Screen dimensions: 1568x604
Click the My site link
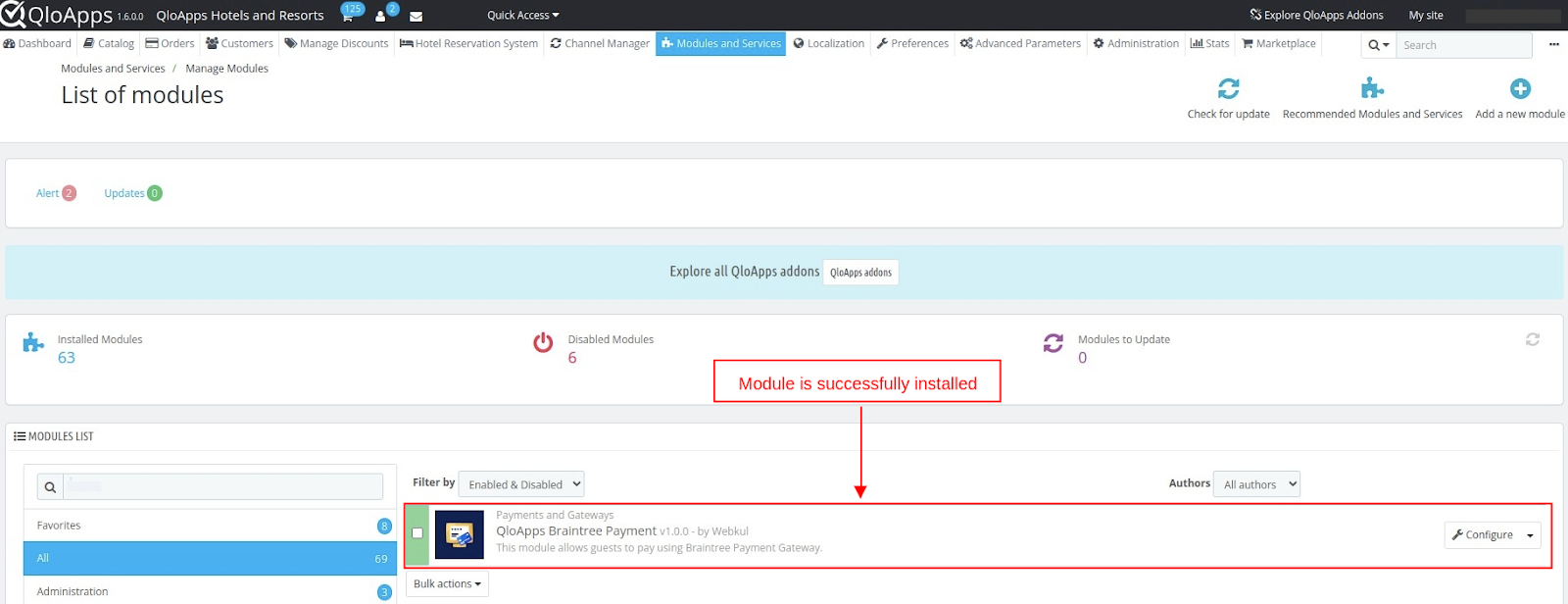click(1426, 16)
